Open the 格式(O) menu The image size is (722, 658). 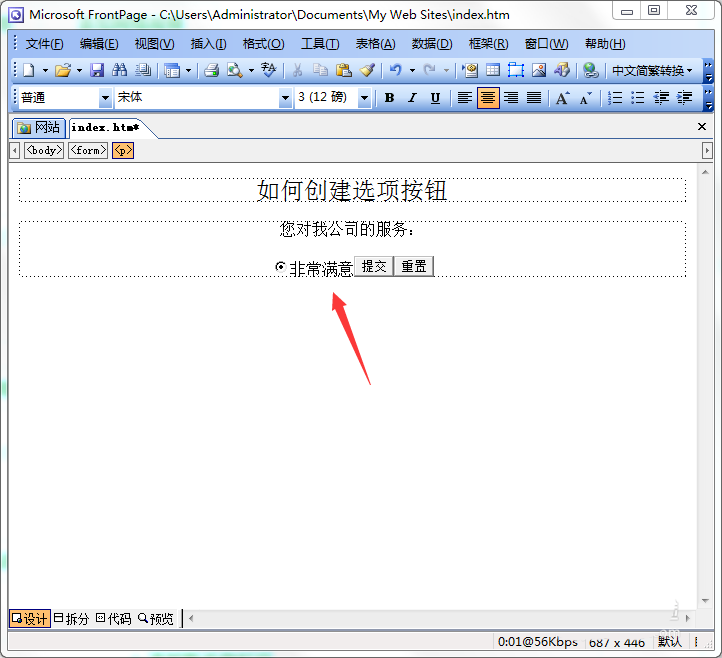(263, 44)
